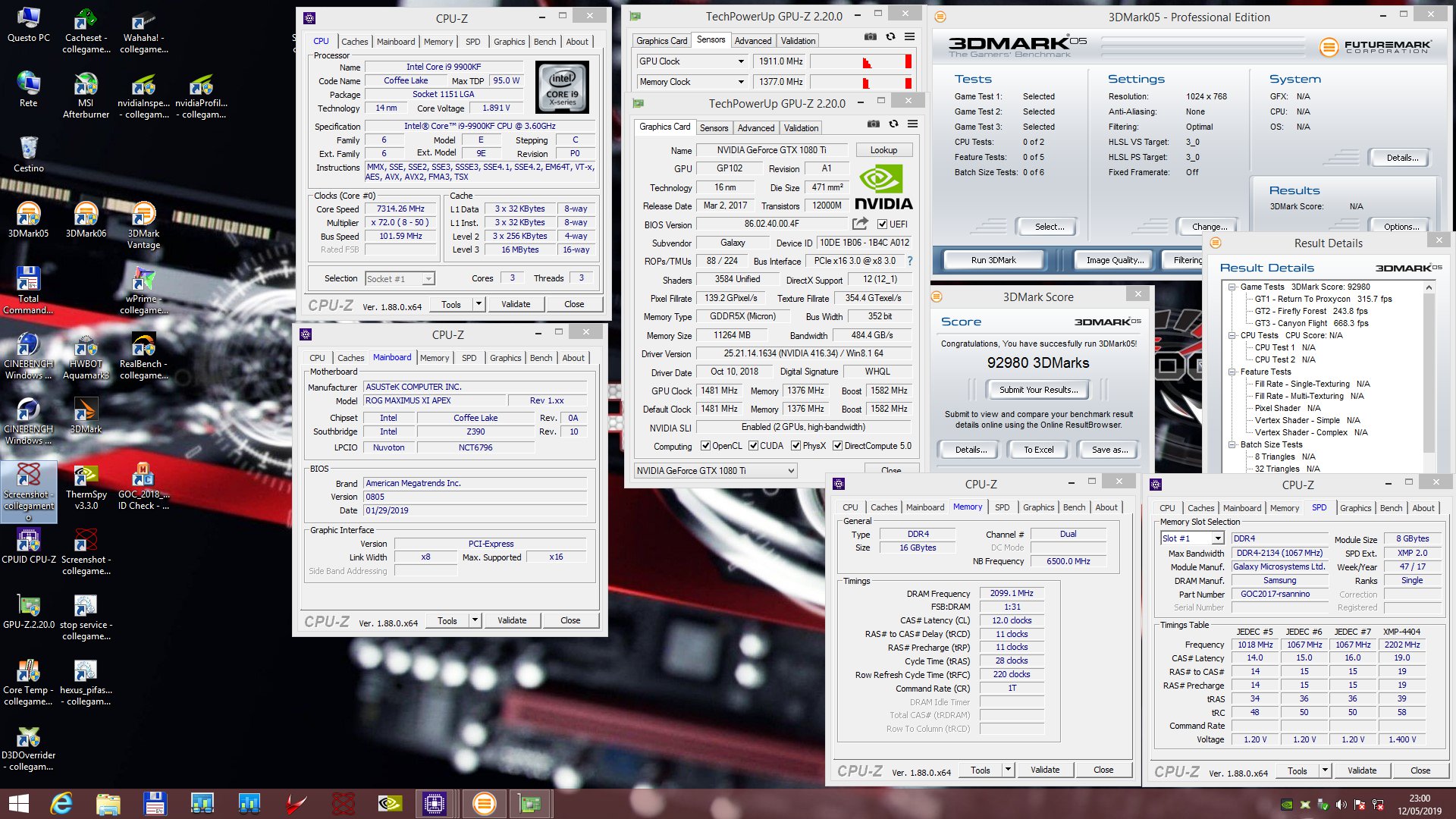
Task: Open Bench tab in CPU-Z Mainboard window
Action: (x=541, y=358)
